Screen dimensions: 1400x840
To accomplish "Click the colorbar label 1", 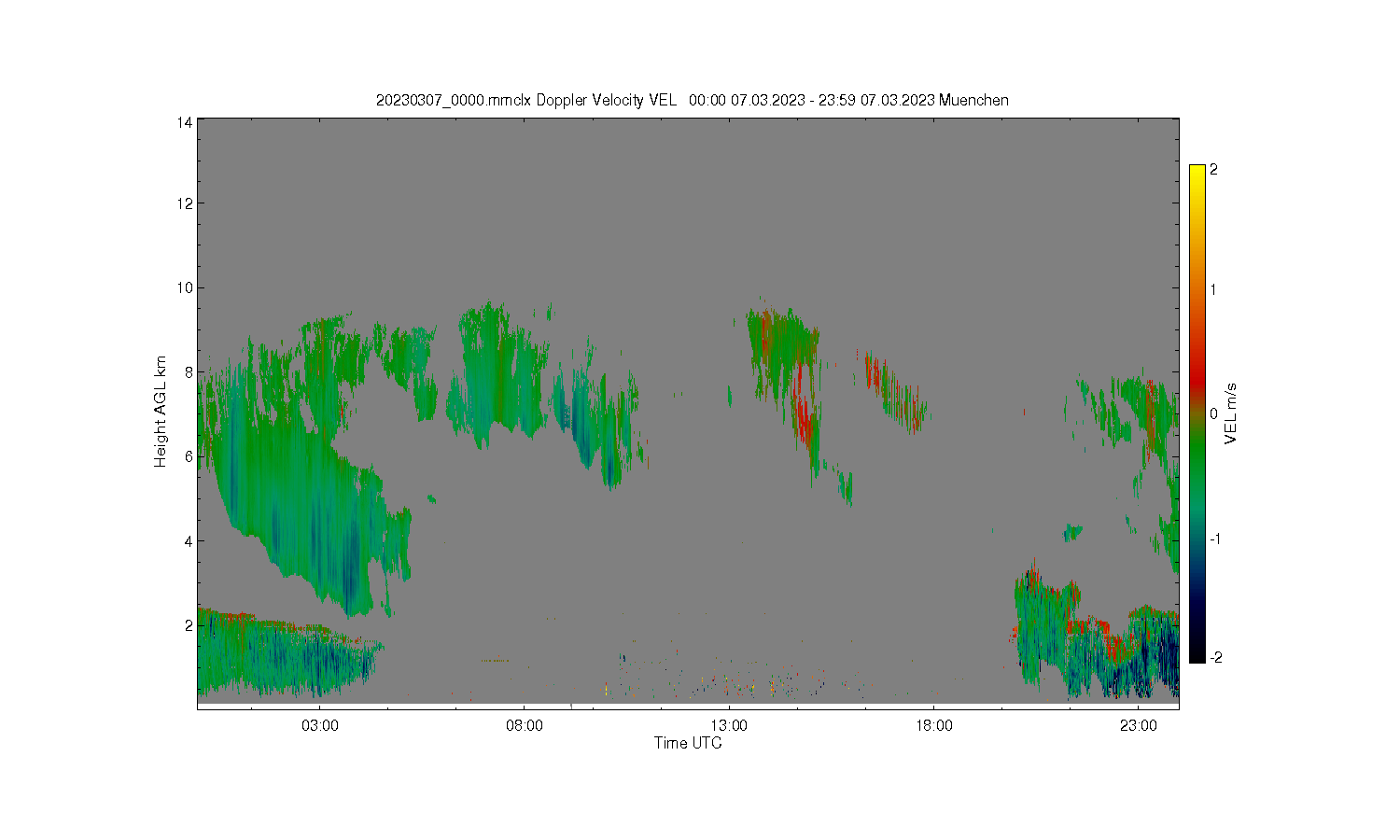I will click(x=1213, y=289).
